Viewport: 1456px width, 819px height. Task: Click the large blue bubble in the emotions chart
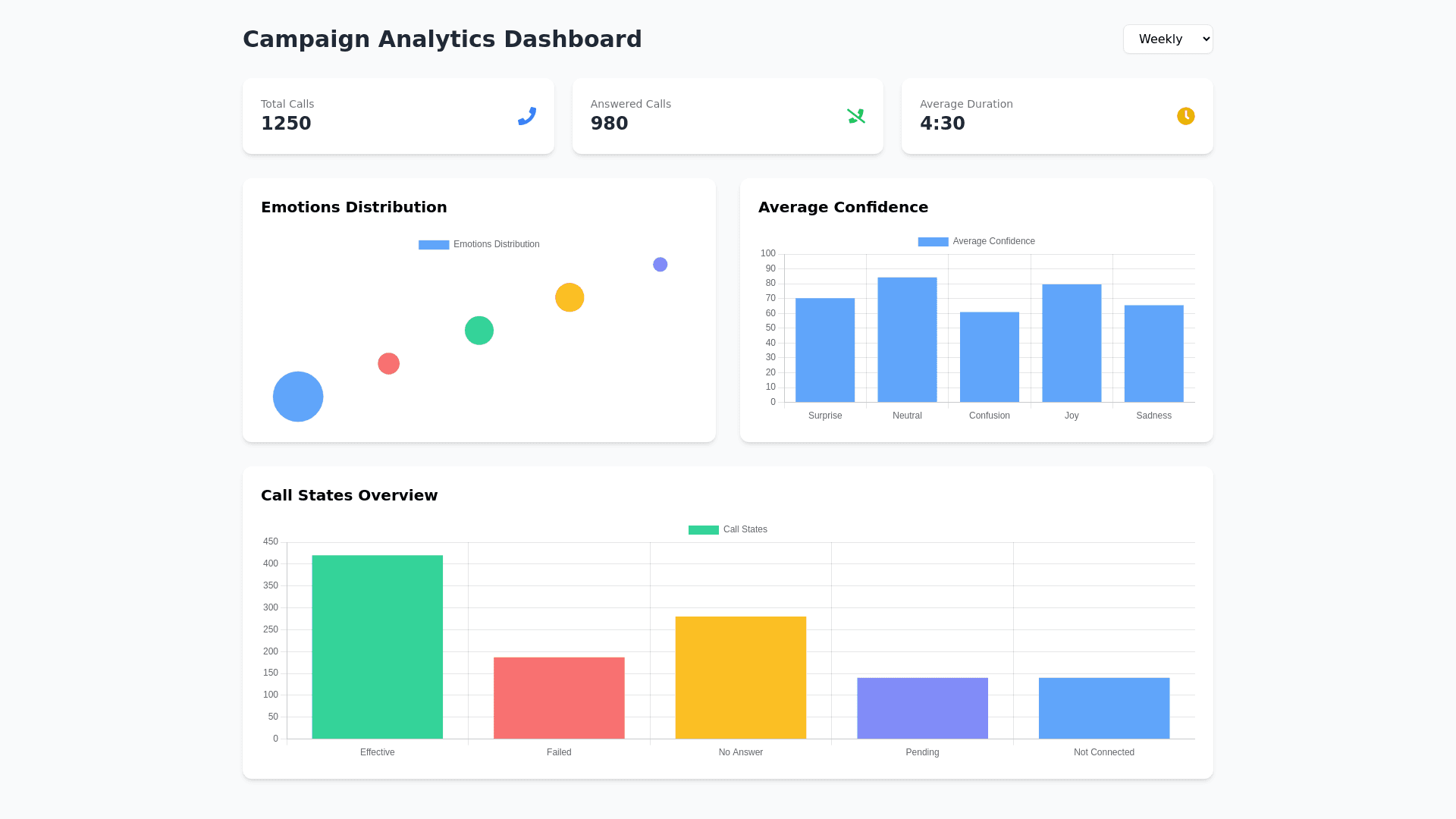point(298,397)
